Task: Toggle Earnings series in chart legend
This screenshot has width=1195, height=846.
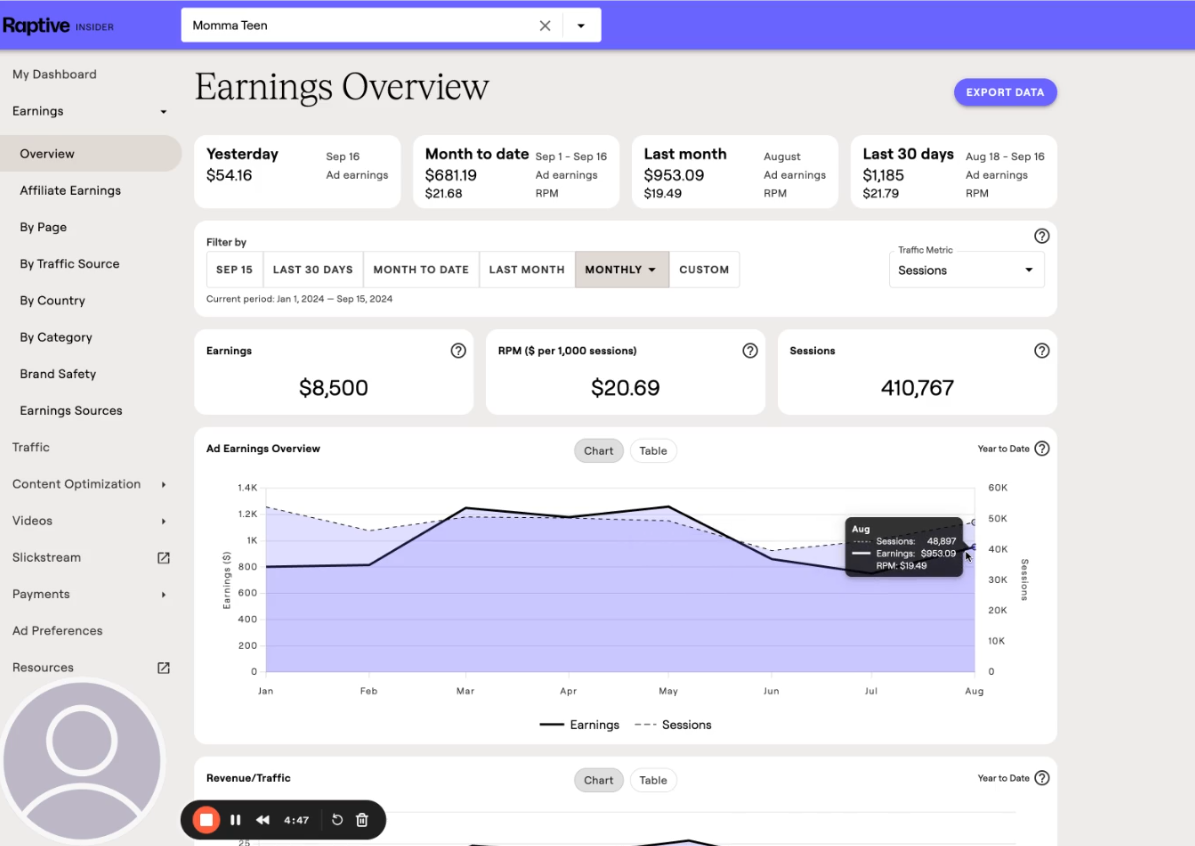Action: (x=579, y=725)
